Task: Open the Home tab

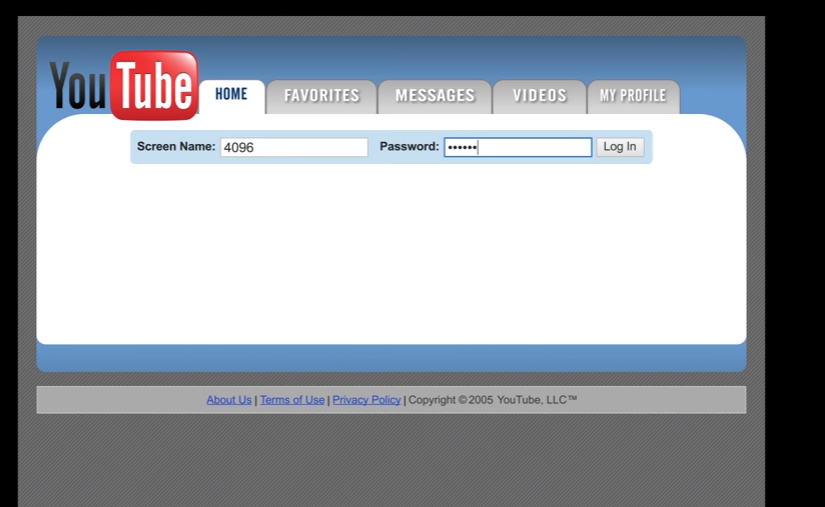Action: pyautogui.click(x=232, y=96)
